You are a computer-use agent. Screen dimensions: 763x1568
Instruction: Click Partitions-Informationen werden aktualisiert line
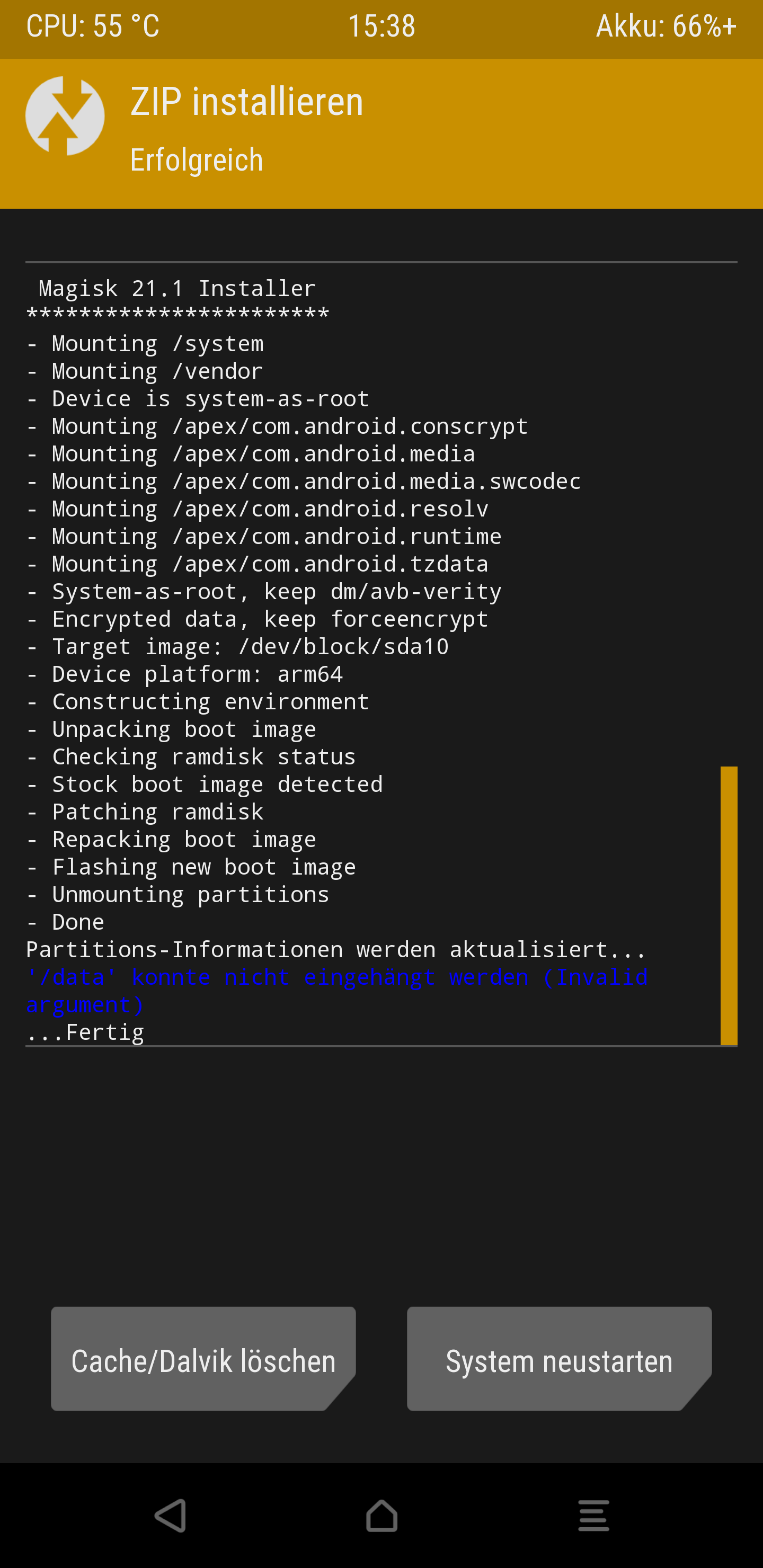point(336,950)
